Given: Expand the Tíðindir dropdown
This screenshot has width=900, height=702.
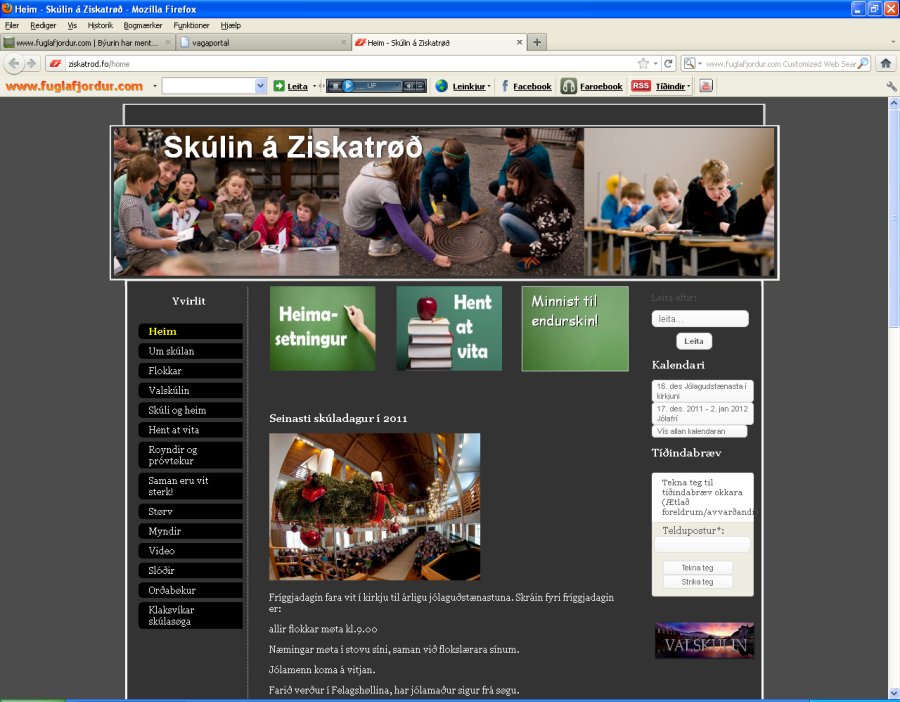Looking at the screenshot, I should (x=689, y=87).
